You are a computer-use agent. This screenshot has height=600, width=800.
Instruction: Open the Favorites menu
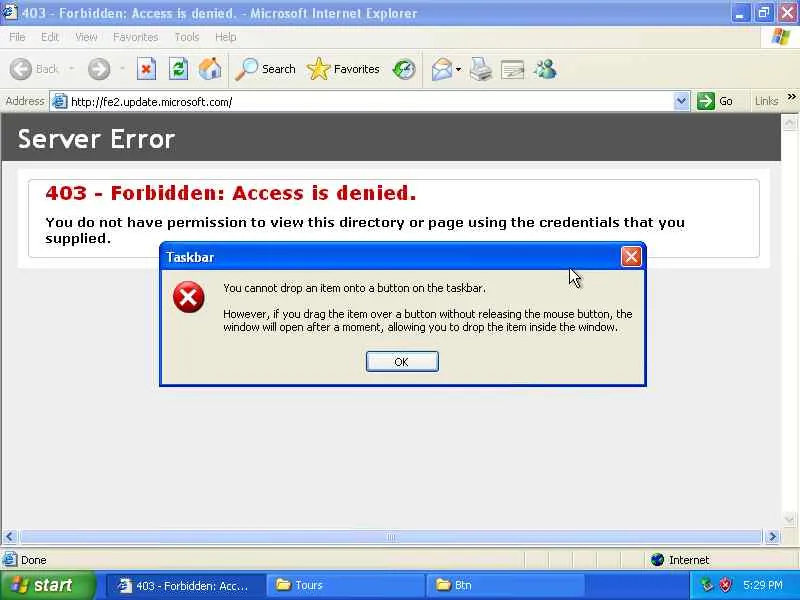(x=135, y=37)
